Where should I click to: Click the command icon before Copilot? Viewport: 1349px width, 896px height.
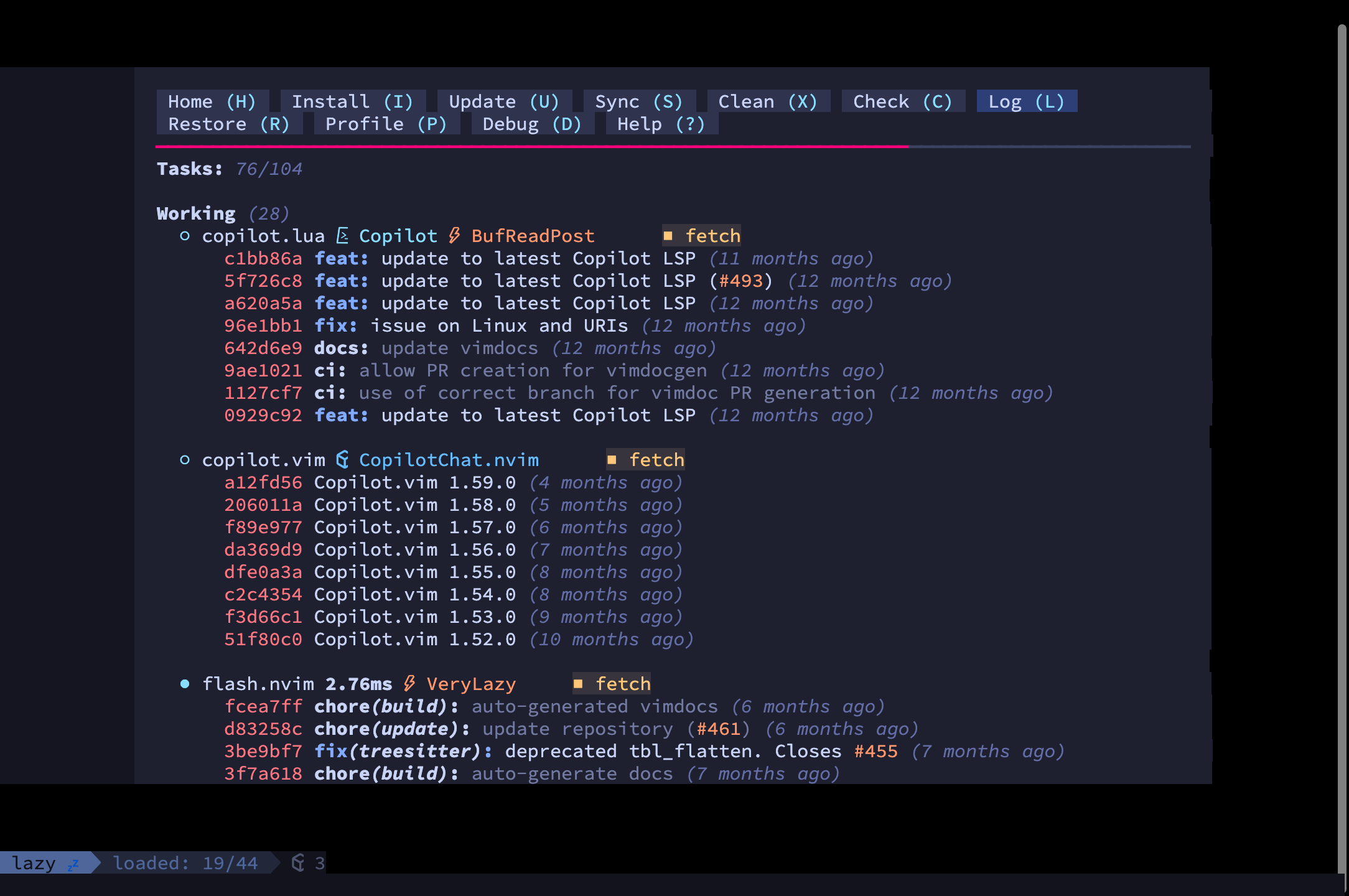(342, 236)
